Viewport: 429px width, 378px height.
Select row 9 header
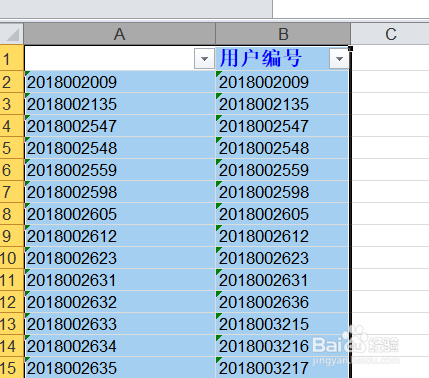point(12,236)
